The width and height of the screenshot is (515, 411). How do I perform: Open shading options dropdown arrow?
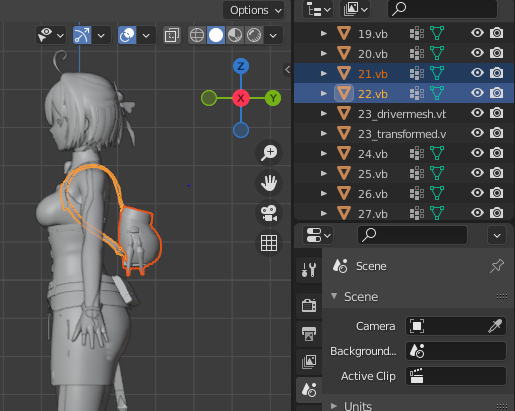coord(273,35)
